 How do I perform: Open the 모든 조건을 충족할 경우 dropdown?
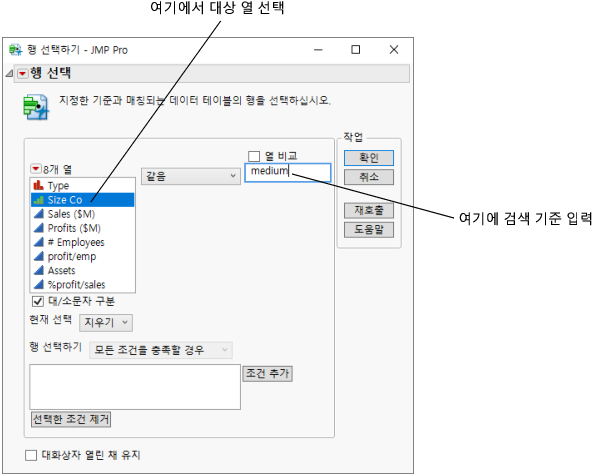pos(161,350)
